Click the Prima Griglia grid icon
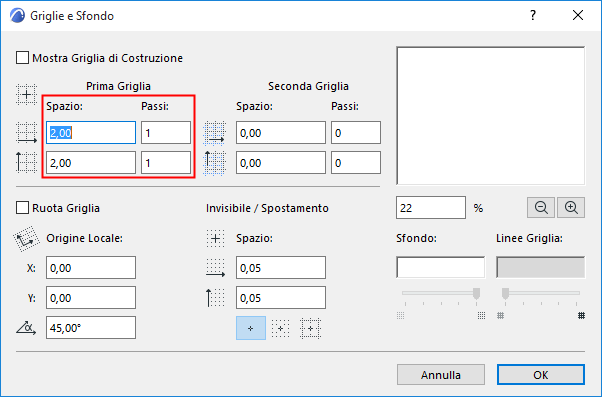602x397 pixels. click(x=26, y=94)
